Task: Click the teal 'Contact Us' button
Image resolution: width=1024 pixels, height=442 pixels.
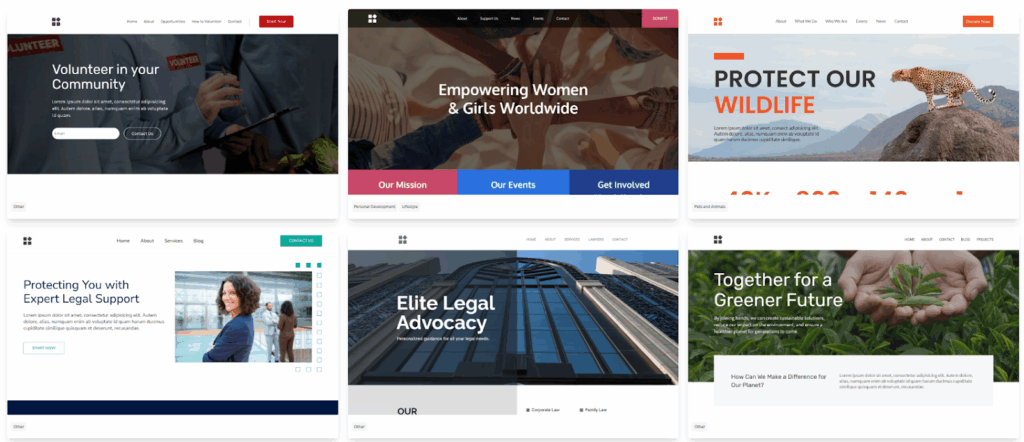Action: pos(301,241)
